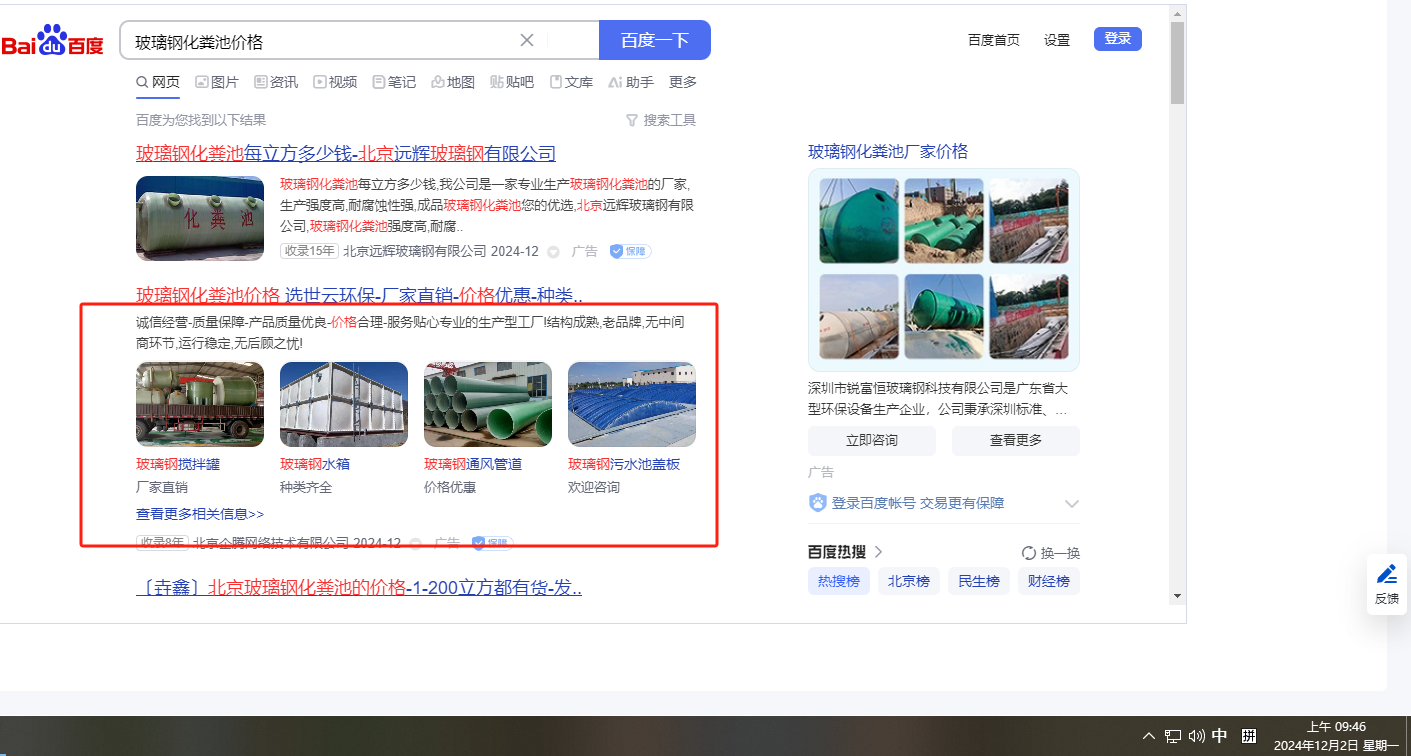Click the 收录15年 badge
1411x756 pixels.
[310, 251]
